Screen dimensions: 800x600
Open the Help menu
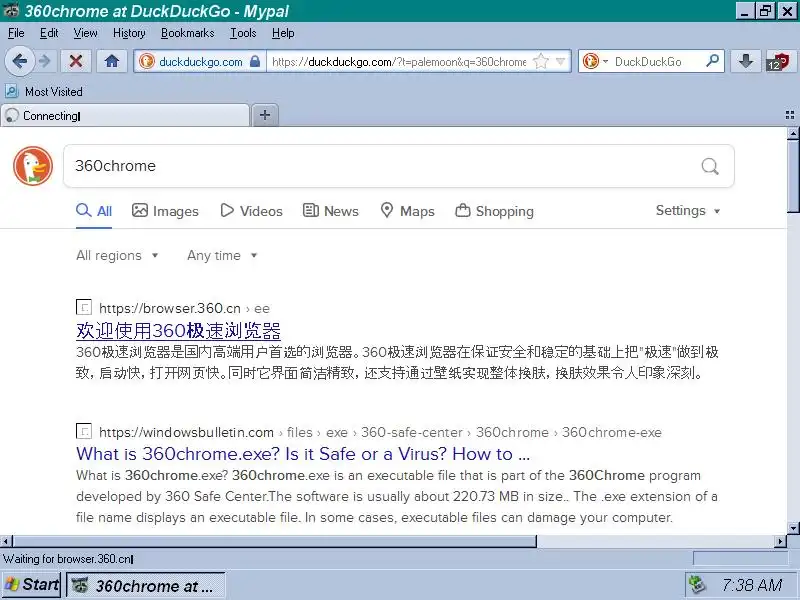click(x=283, y=33)
